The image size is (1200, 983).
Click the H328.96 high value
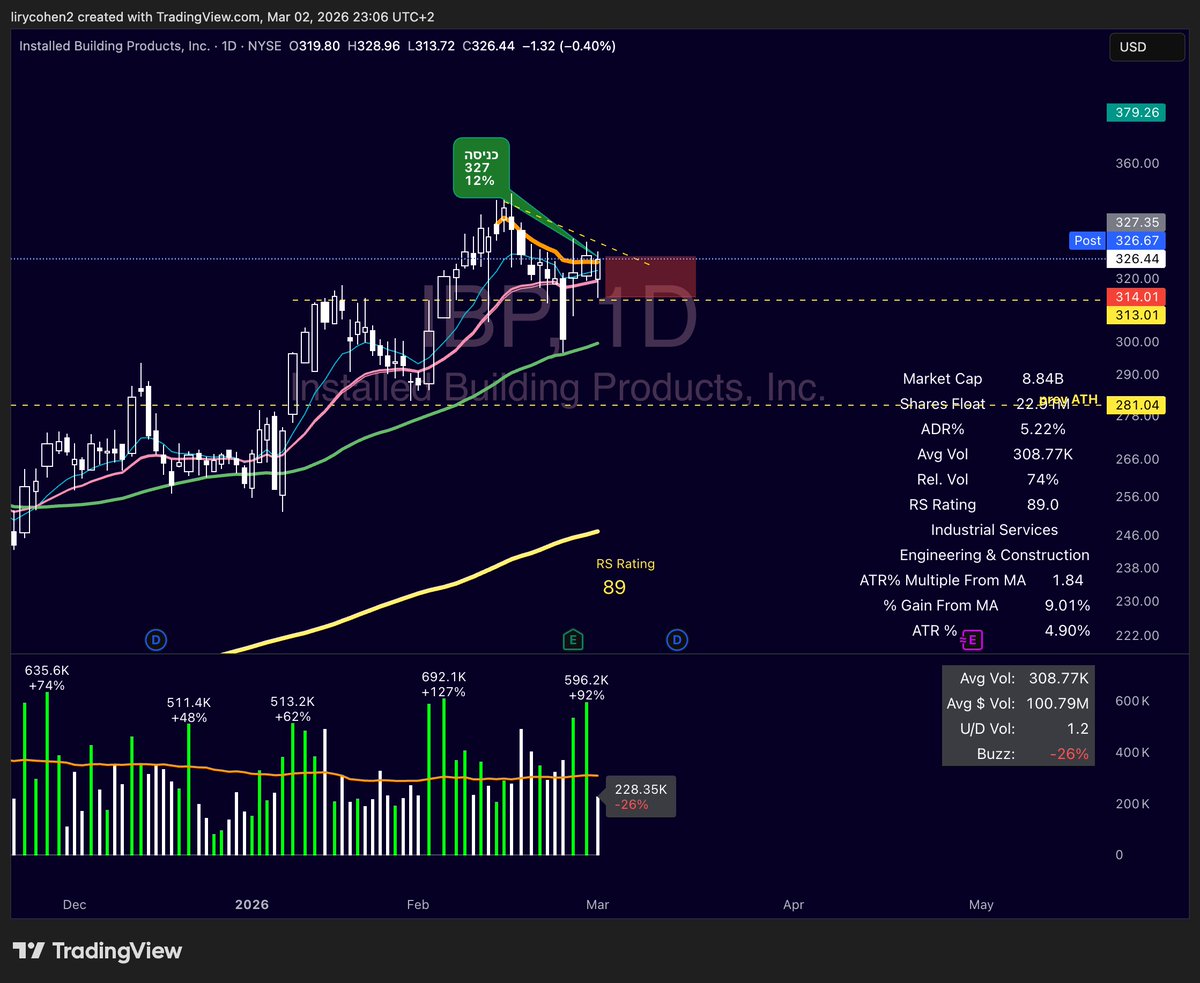tap(372, 46)
